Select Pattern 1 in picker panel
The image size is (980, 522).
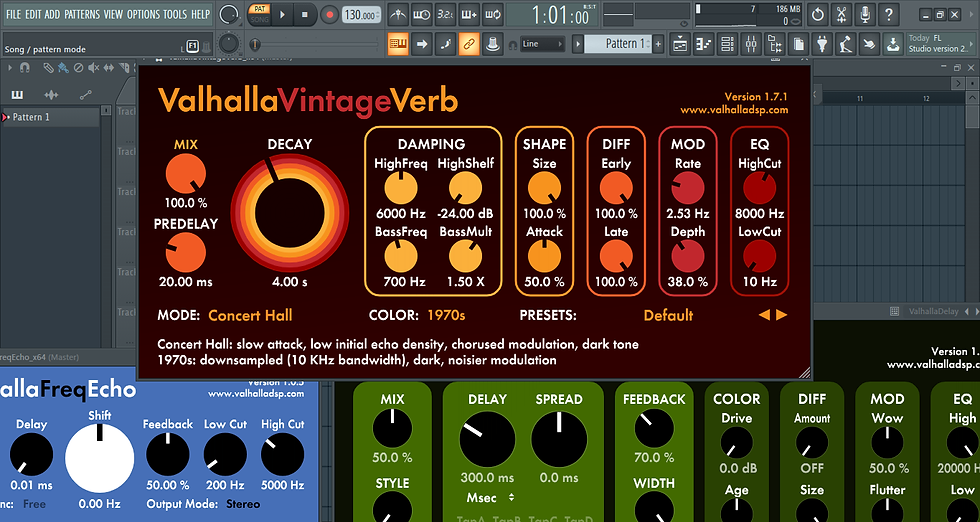point(50,117)
